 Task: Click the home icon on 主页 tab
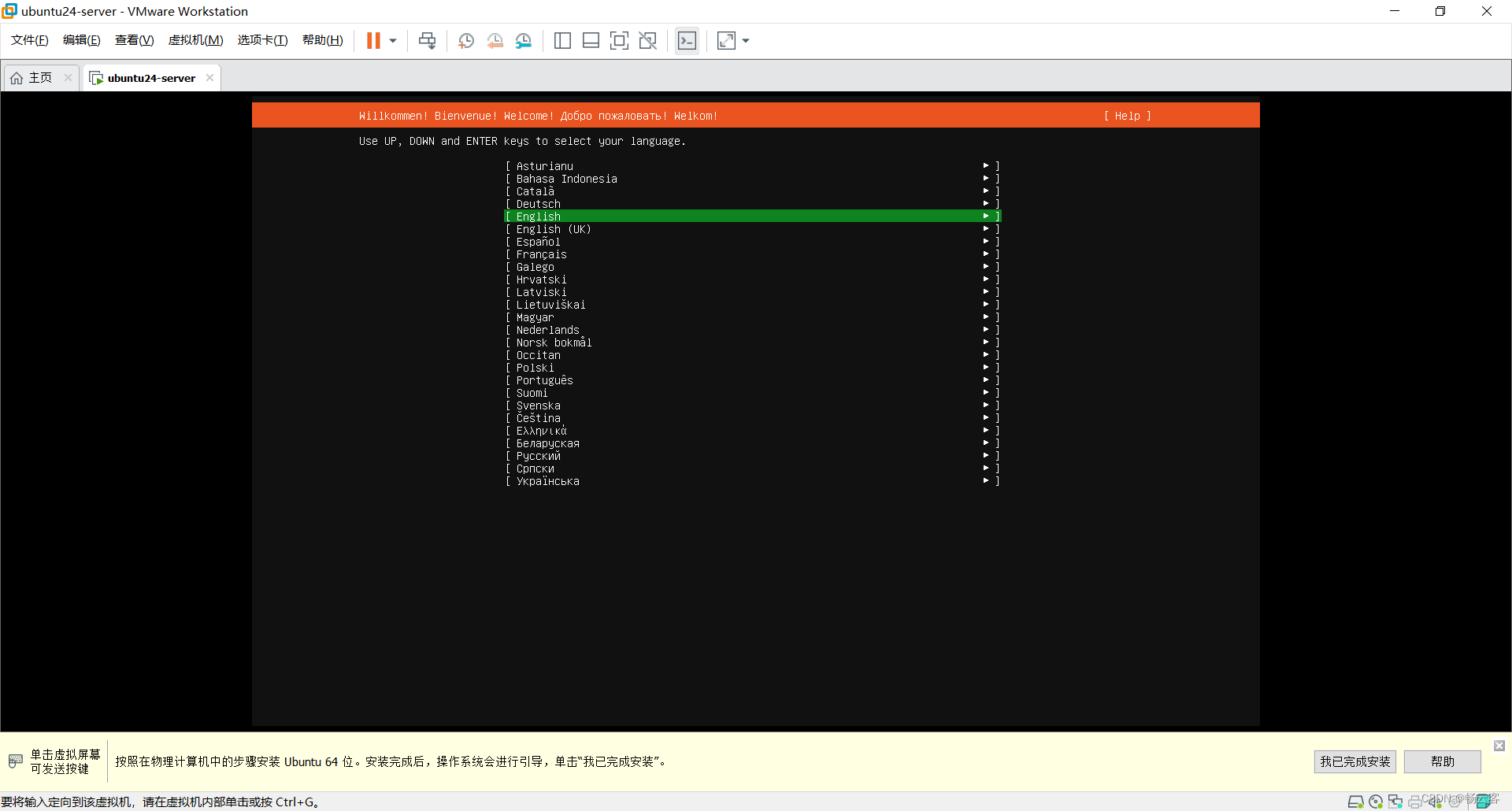coord(17,78)
